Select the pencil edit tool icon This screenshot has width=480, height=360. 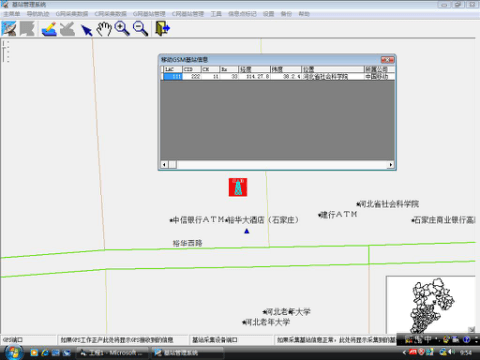click(x=49, y=29)
